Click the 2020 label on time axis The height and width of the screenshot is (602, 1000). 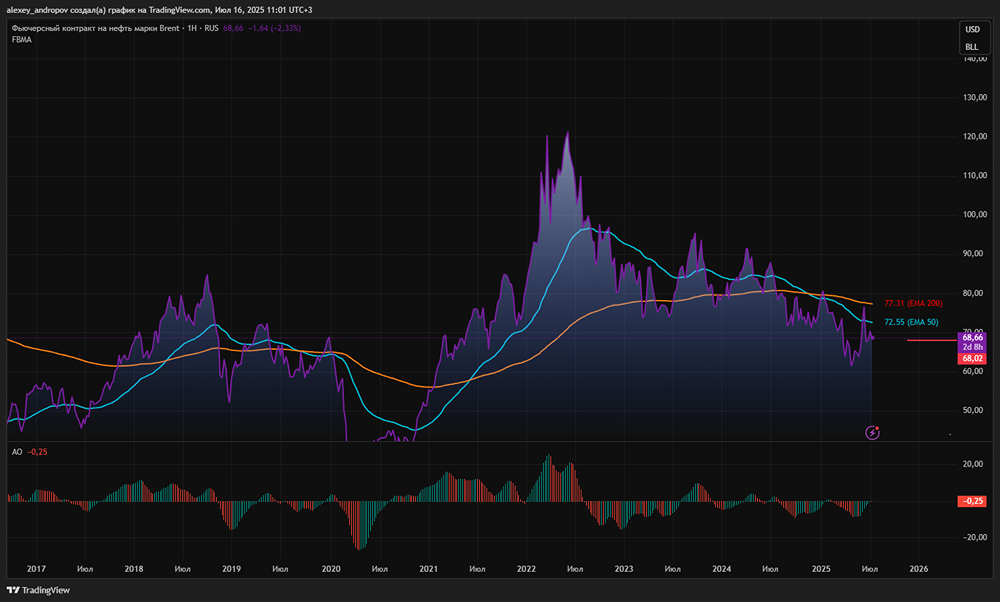tap(331, 568)
